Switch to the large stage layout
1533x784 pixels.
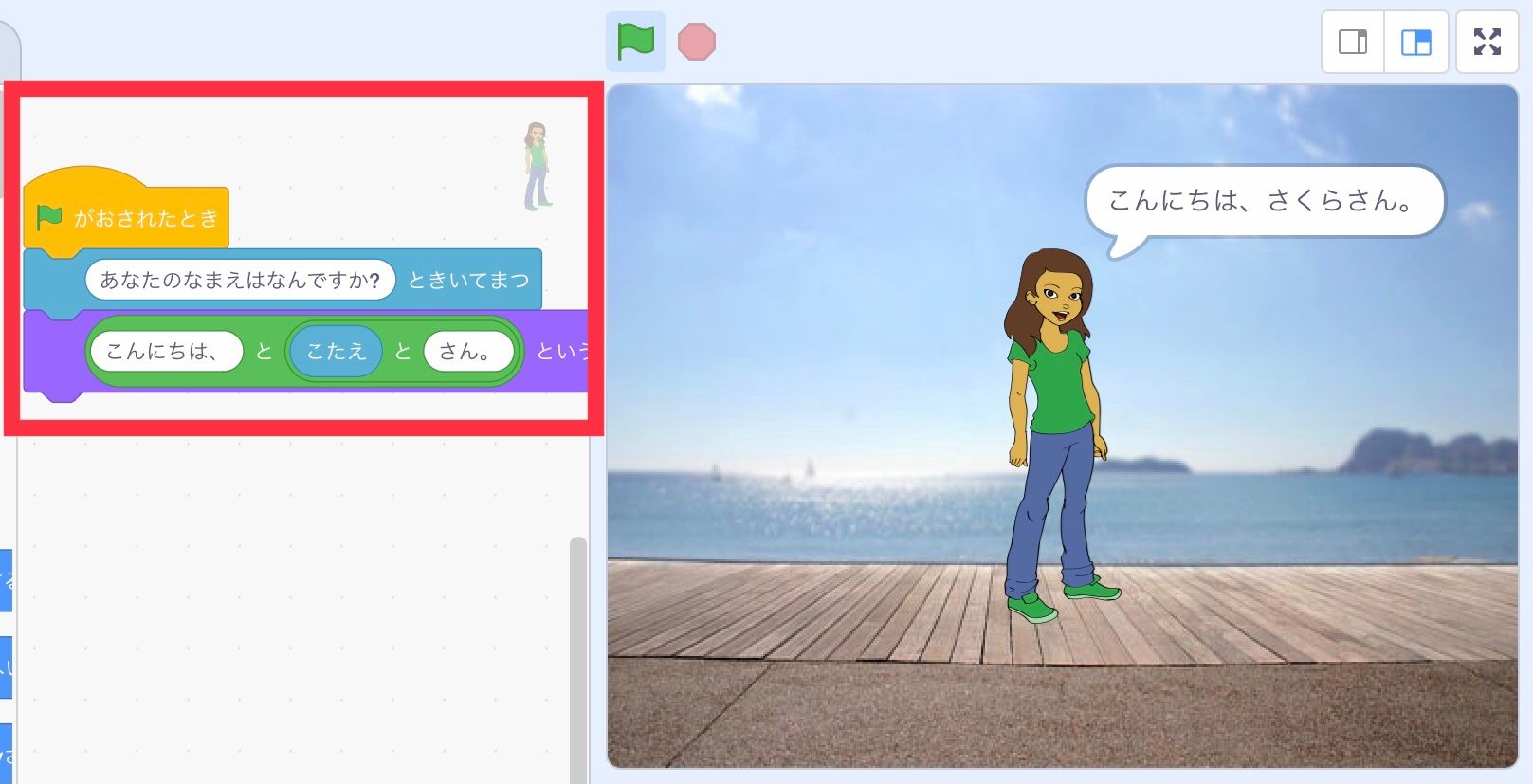click(x=1415, y=42)
